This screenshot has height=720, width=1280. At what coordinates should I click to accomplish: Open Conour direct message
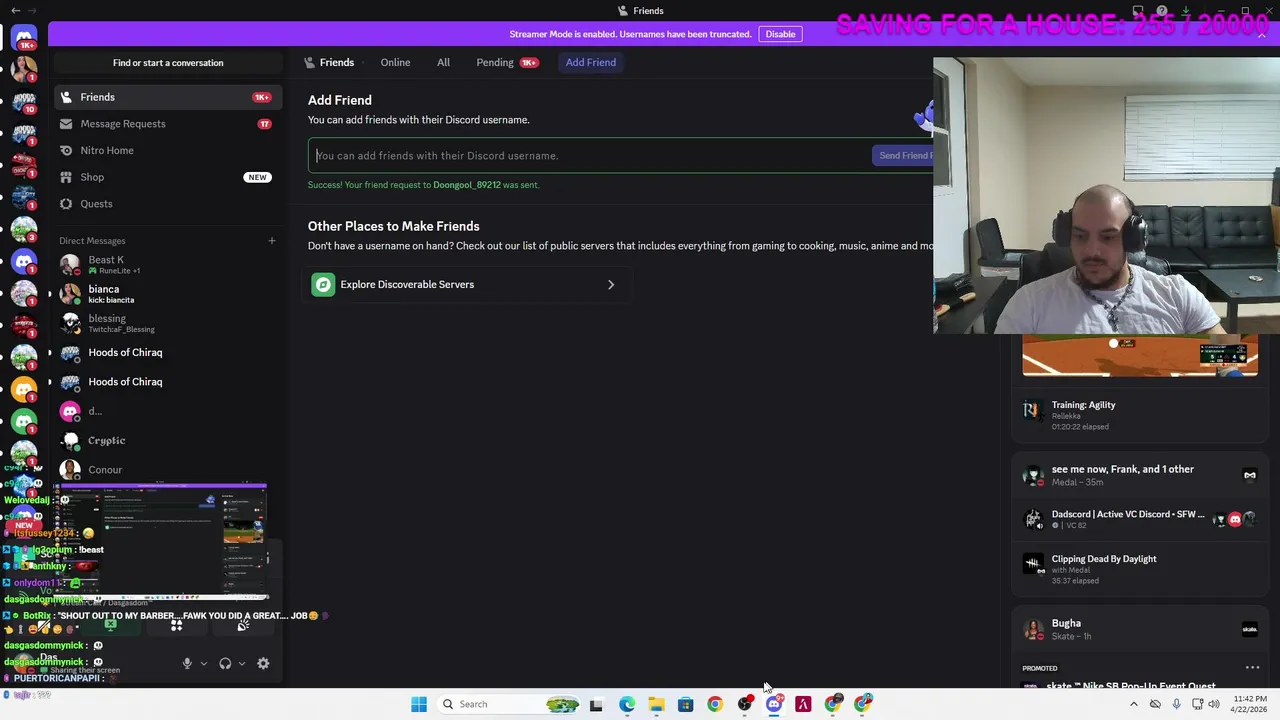[x=167, y=469]
